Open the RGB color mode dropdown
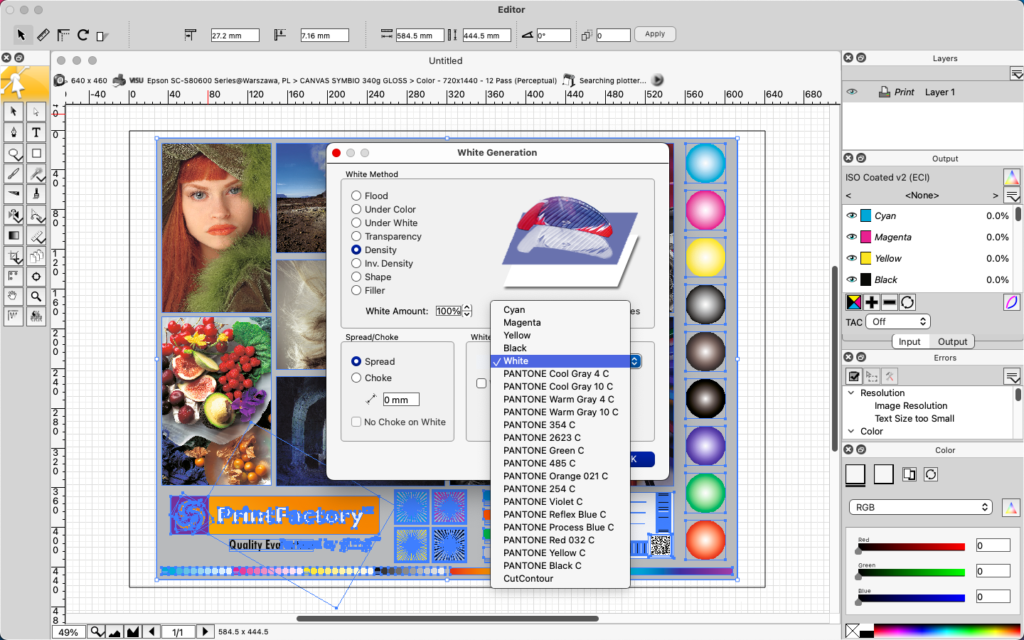1024x640 pixels. (921, 507)
